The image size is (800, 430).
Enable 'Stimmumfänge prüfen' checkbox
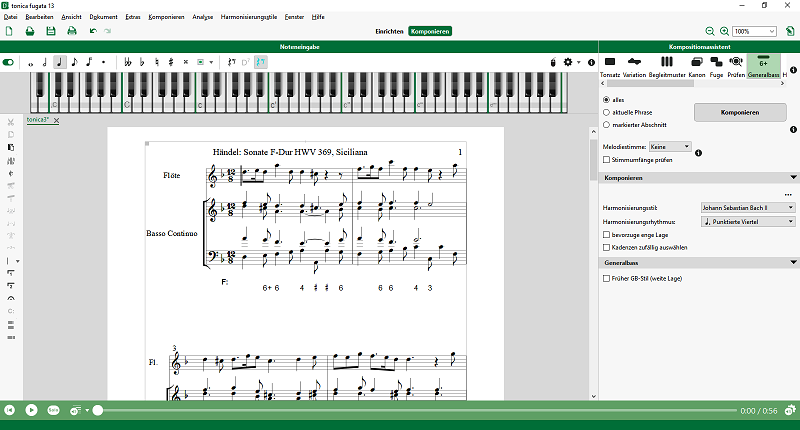pos(606,160)
